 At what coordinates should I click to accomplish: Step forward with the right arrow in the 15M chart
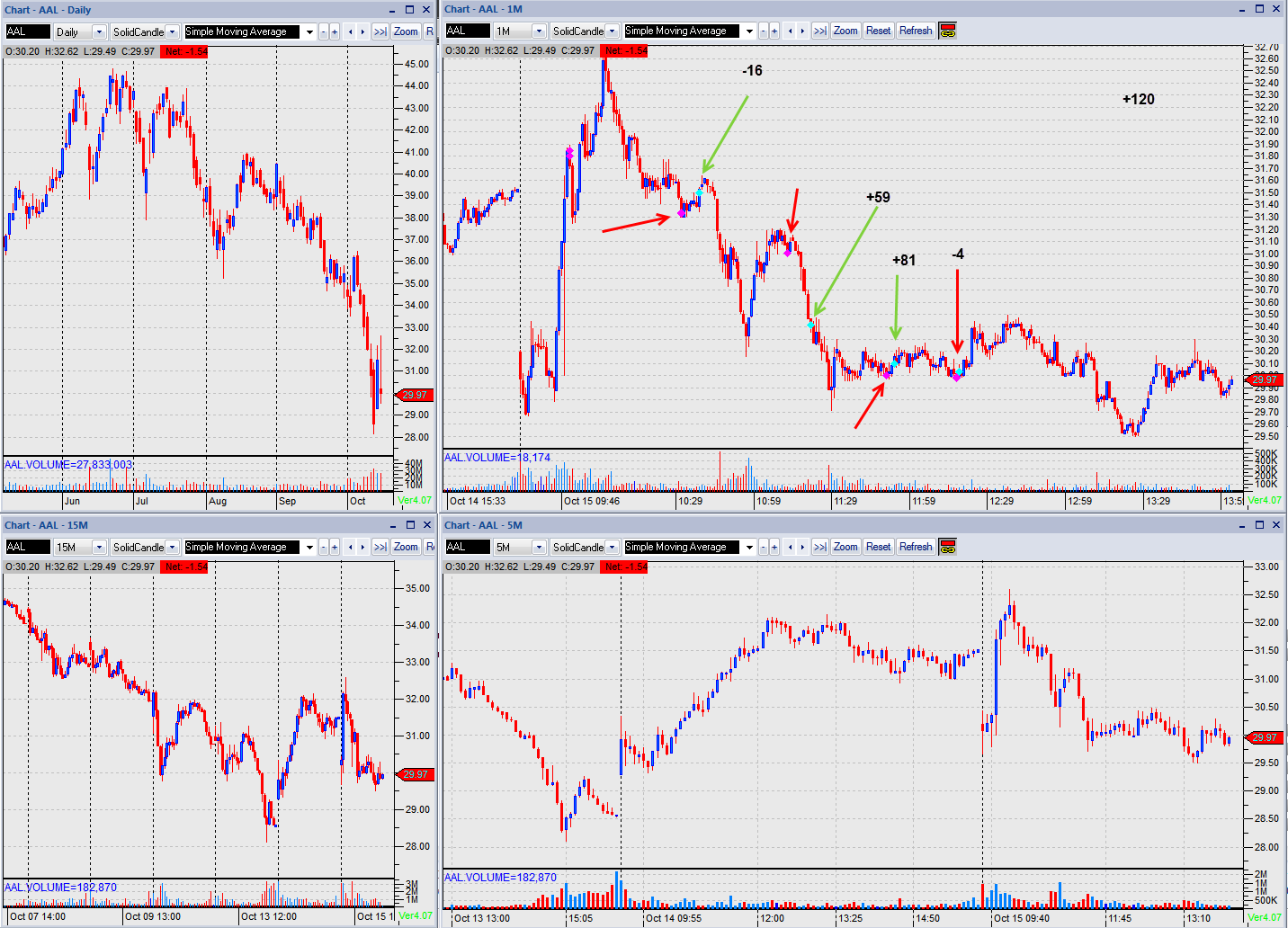(x=363, y=547)
